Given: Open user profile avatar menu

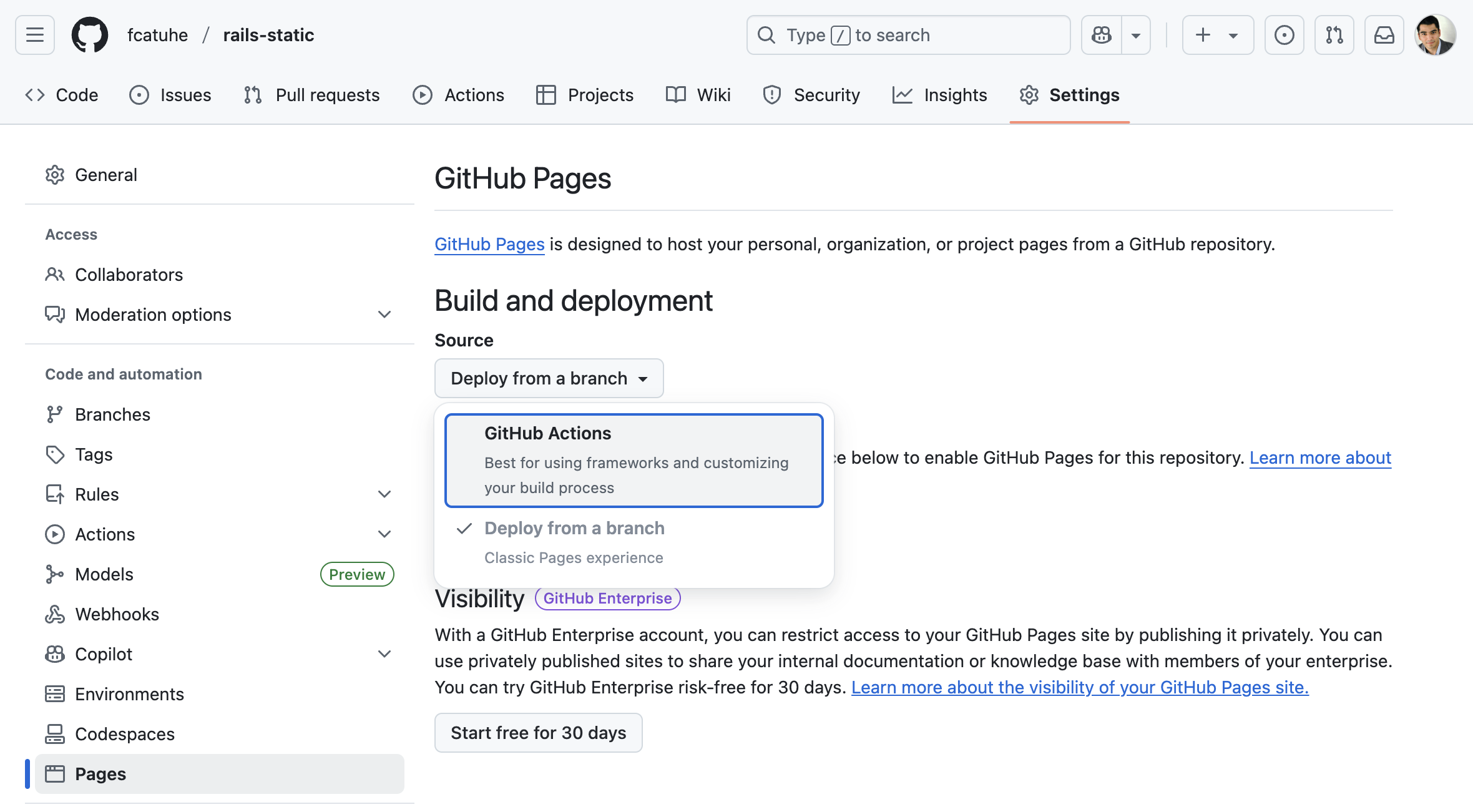Looking at the screenshot, I should click(1435, 35).
